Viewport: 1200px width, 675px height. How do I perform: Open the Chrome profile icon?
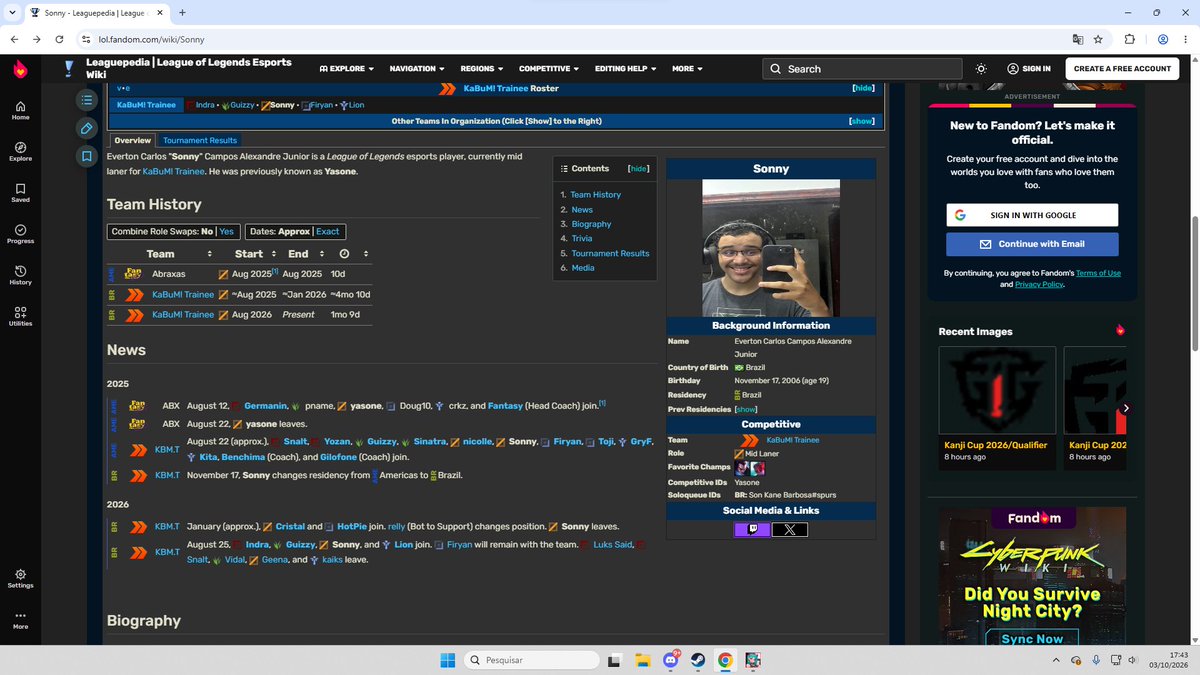1163,39
